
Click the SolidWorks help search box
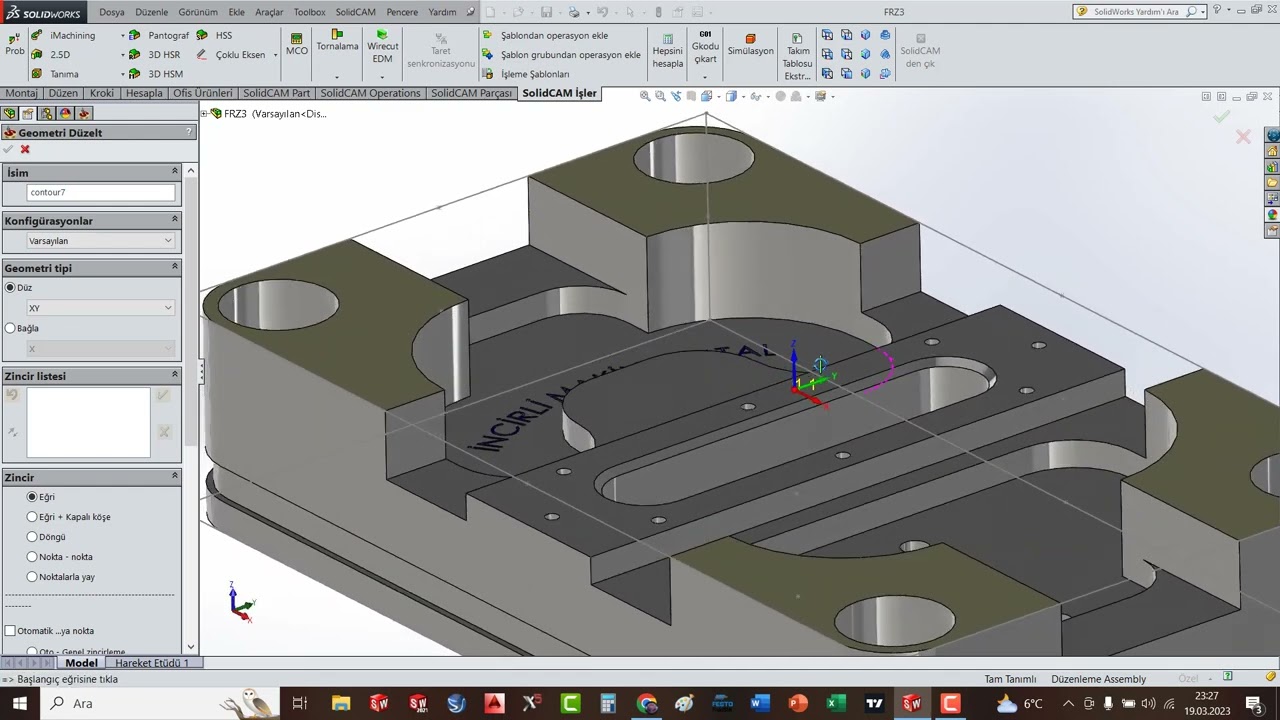(1138, 12)
